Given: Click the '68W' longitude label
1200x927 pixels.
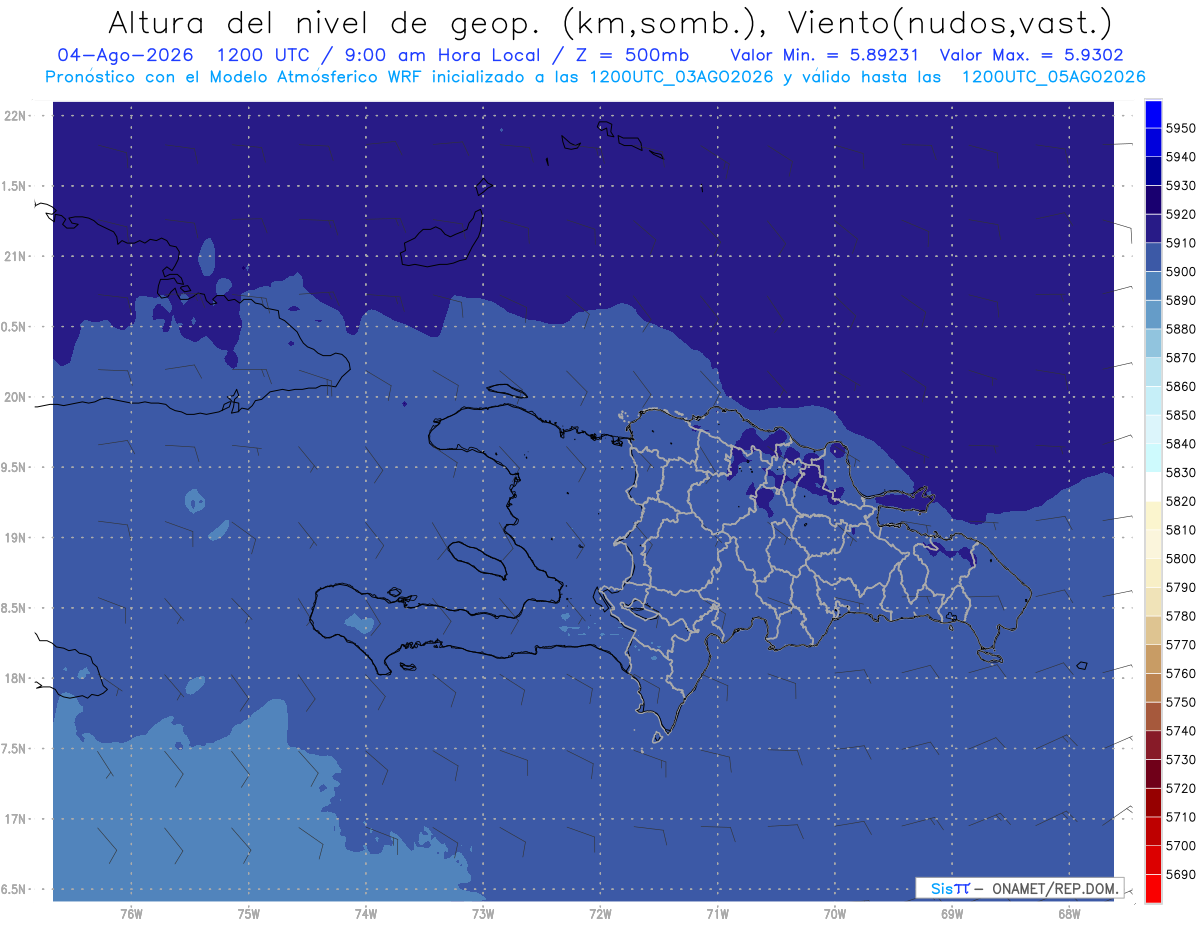Looking at the screenshot, I should 1069,914.
